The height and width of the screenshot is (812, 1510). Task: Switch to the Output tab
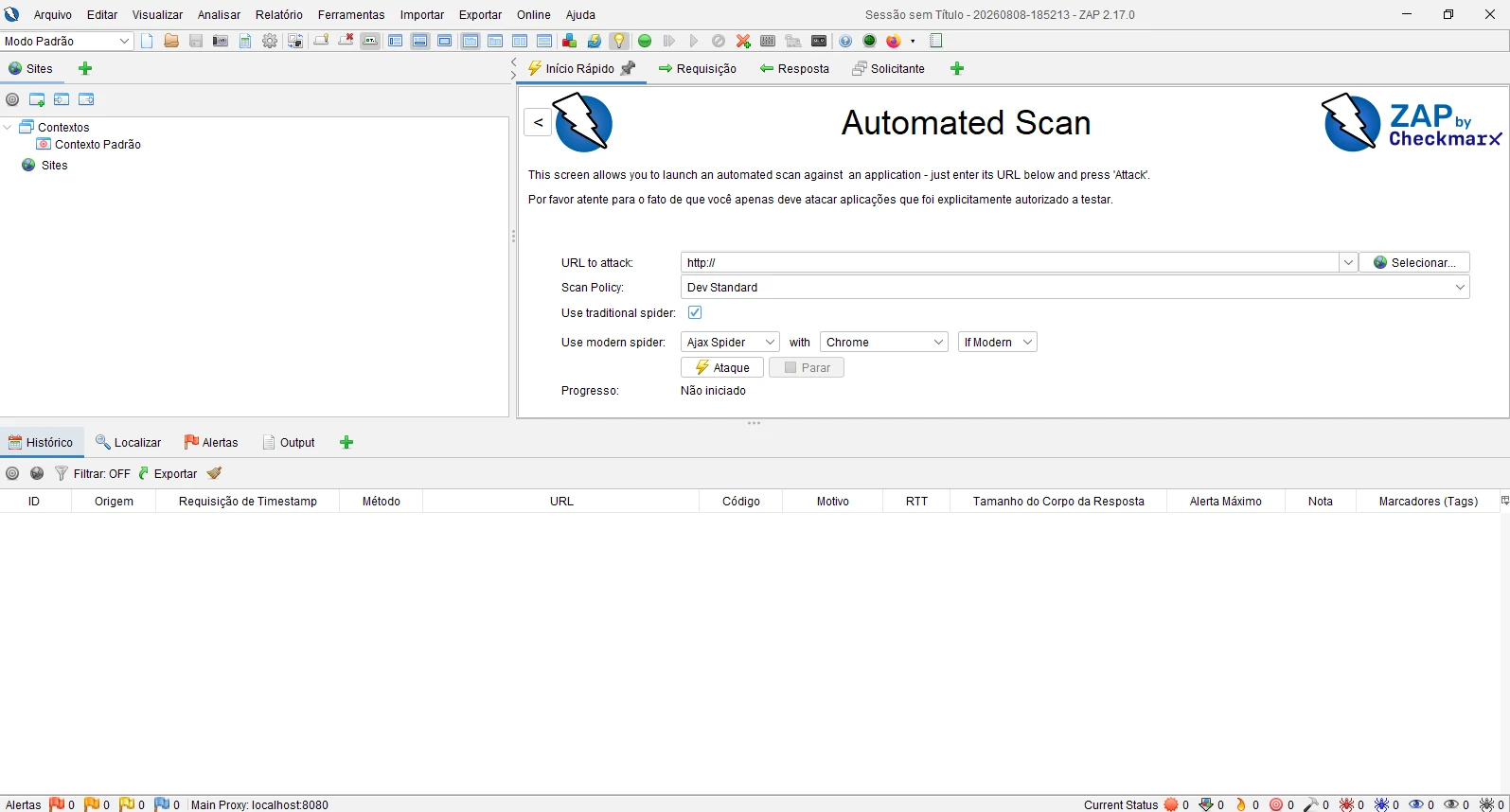click(289, 442)
